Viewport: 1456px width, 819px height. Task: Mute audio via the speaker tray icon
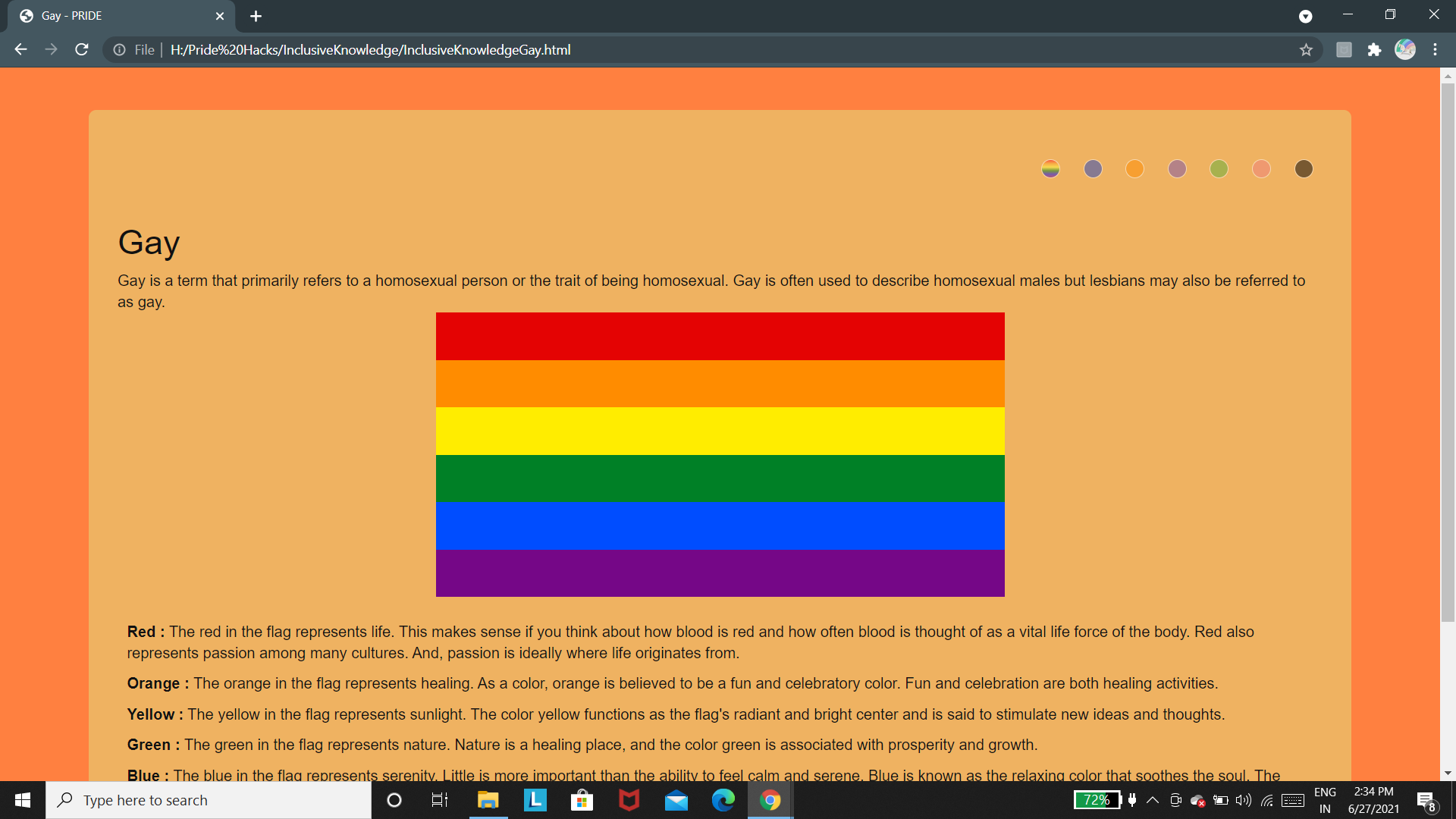pyautogui.click(x=1244, y=800)
